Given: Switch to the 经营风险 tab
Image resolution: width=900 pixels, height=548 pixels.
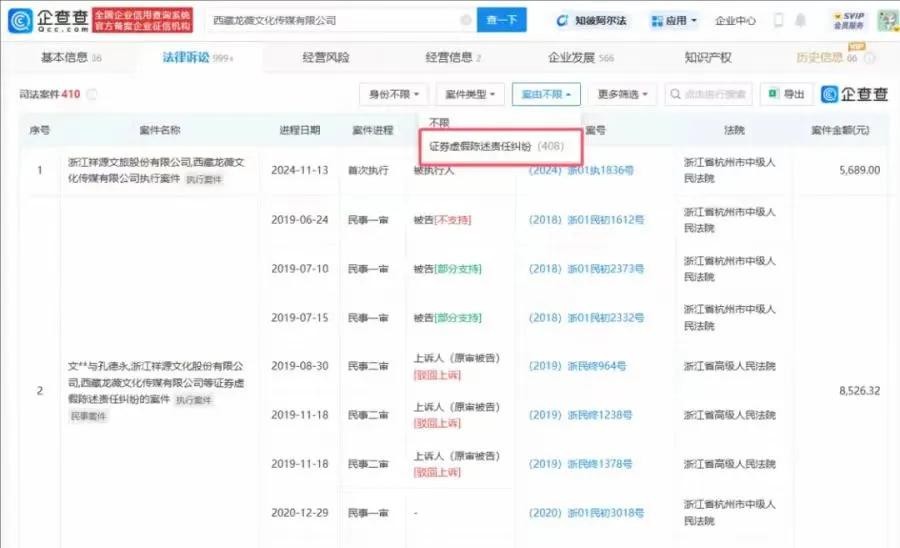Looking at the screenshot, I should point(326,58).
